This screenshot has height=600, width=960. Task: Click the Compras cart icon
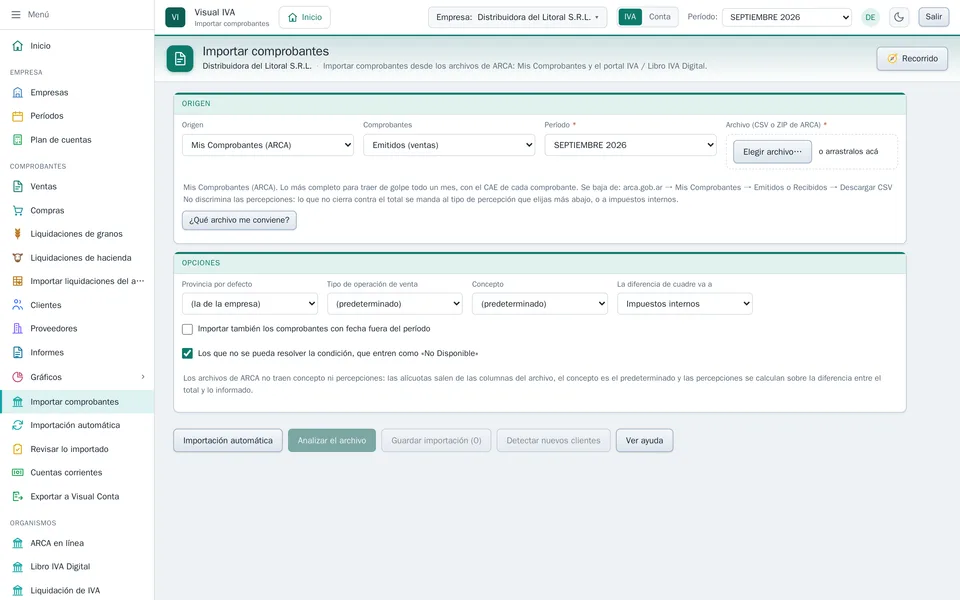18,211
